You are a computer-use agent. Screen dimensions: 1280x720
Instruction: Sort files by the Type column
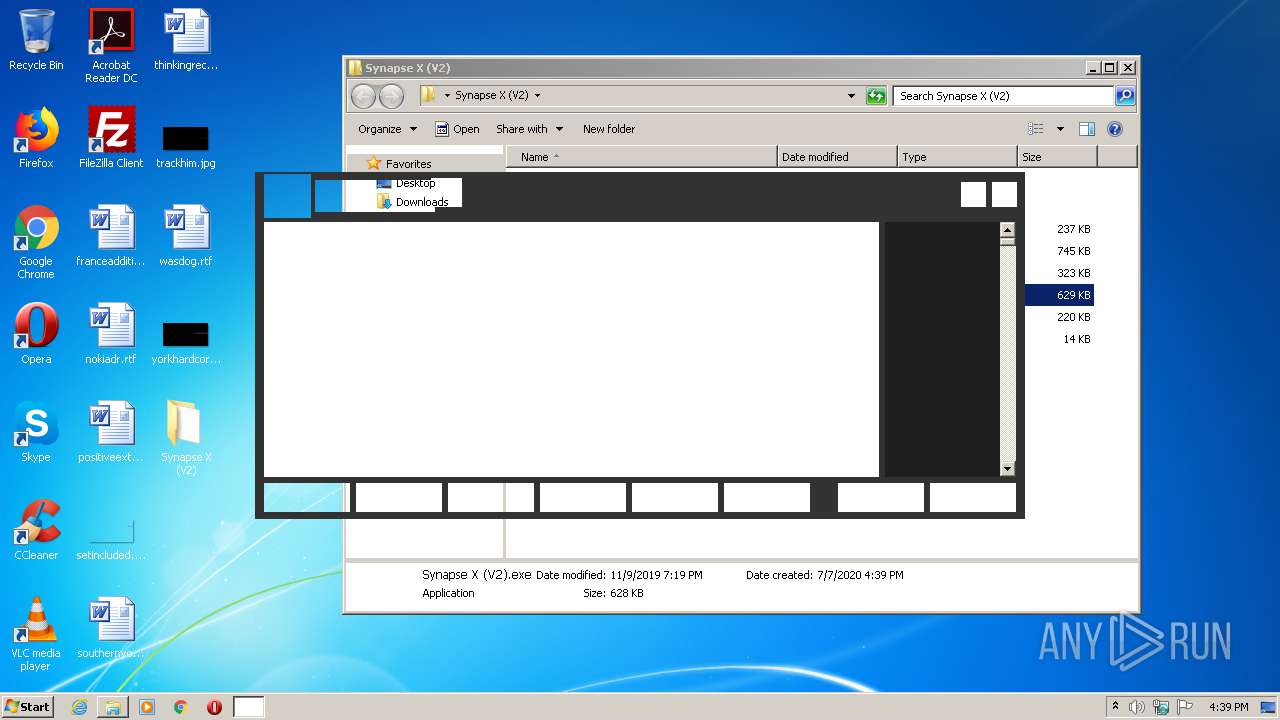click(957, 157)
